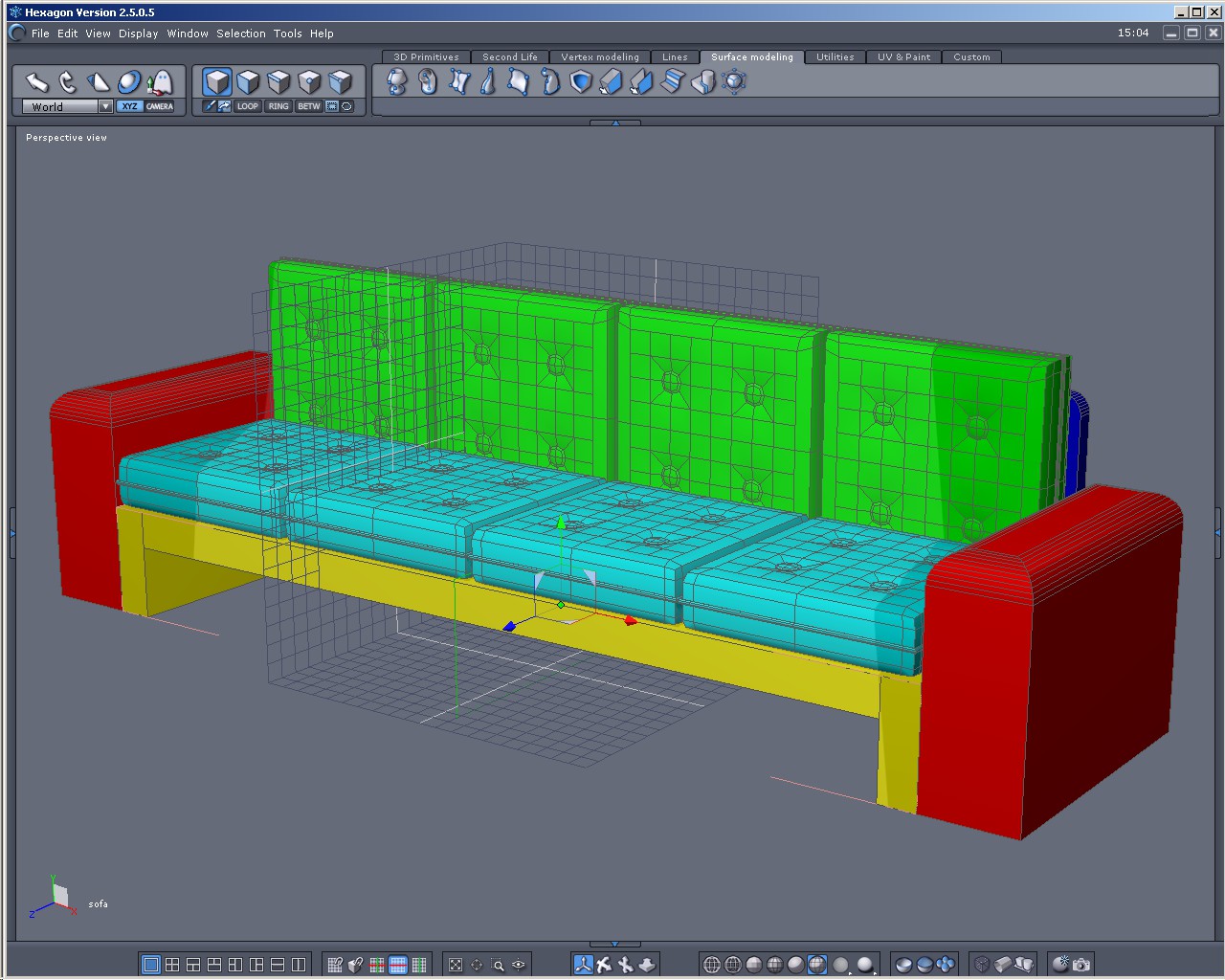Click the LOOP selection button
Viewport: 1225px width, 980px height.
click(x=248, y=106)
